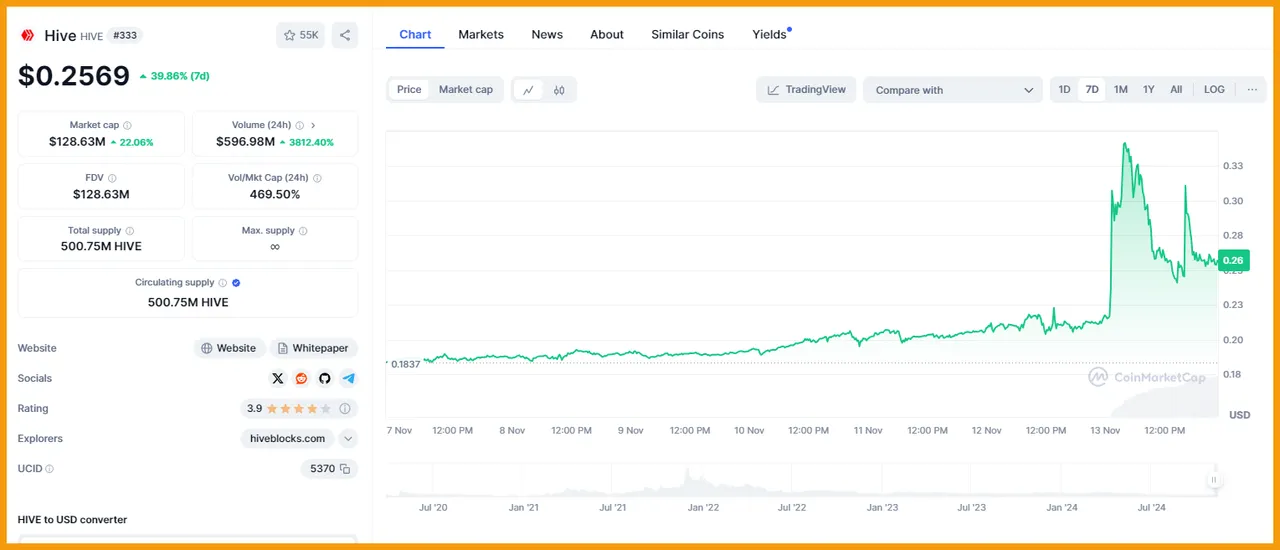Click HIVE to USD converter heading
The image size is (1280, 550).
(72, 520)
